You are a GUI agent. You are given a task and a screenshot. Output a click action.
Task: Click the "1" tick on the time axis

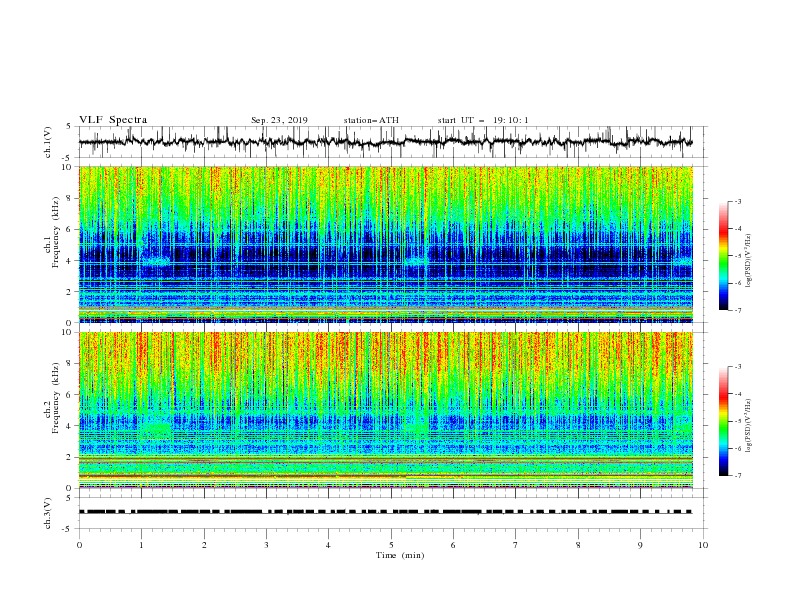[x=141, y=545]
